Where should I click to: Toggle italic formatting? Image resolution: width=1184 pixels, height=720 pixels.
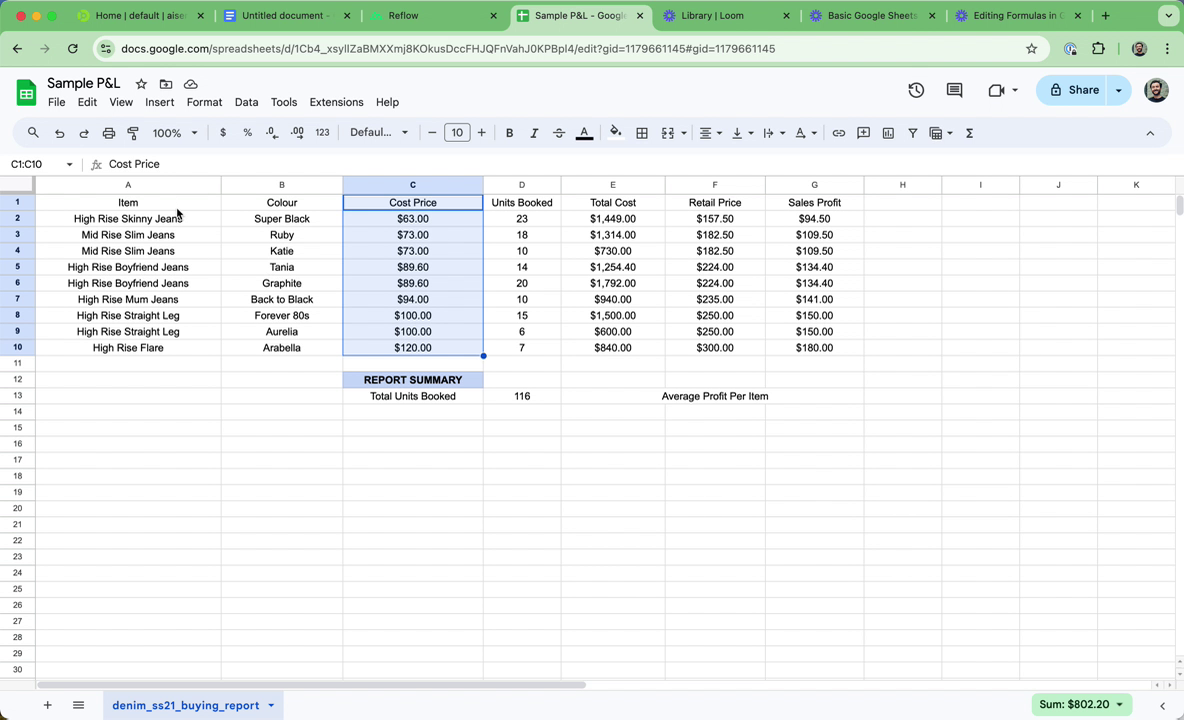click(x=534, y=132)
